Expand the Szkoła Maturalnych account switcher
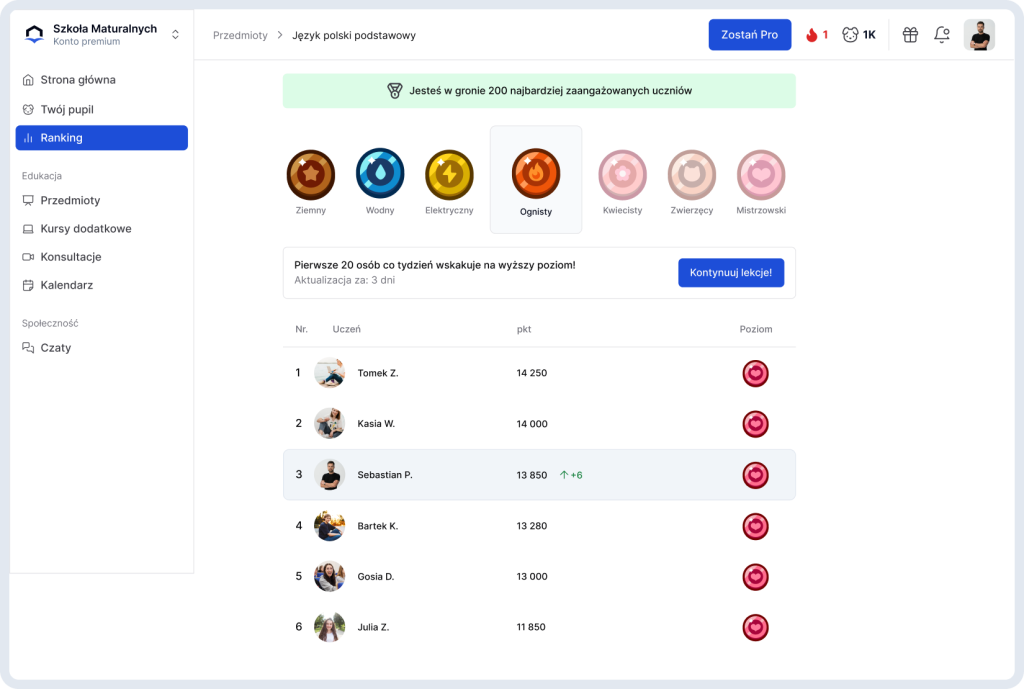 [175, 35]
